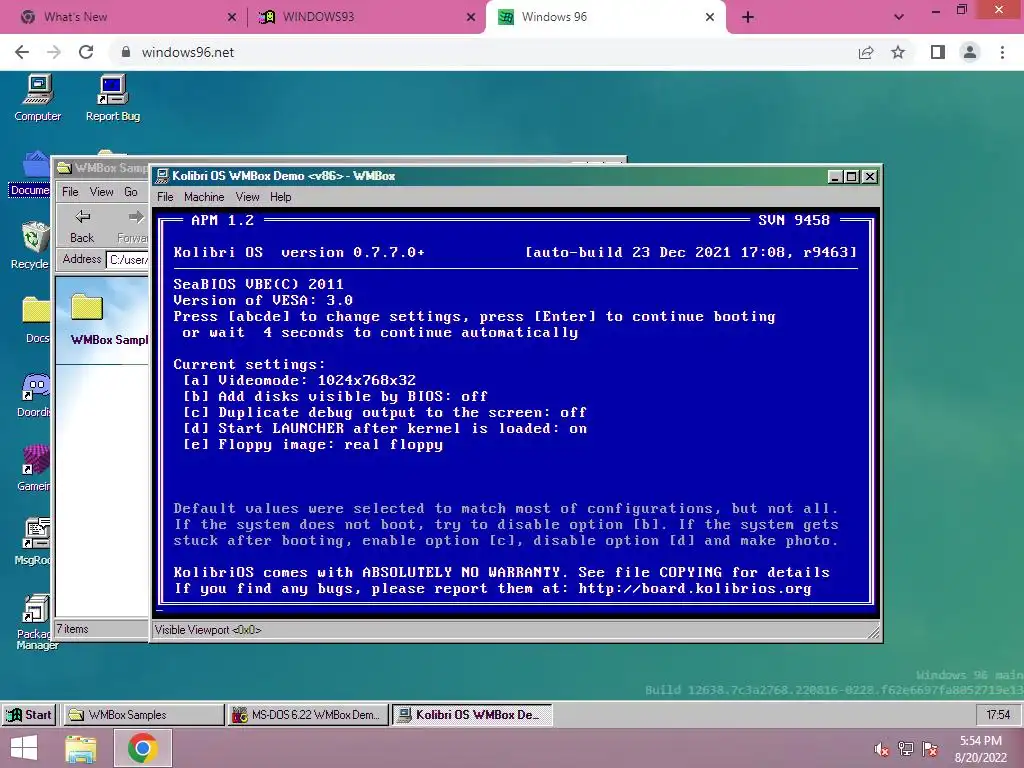Open the MsgRoom desktop icon

34,541
